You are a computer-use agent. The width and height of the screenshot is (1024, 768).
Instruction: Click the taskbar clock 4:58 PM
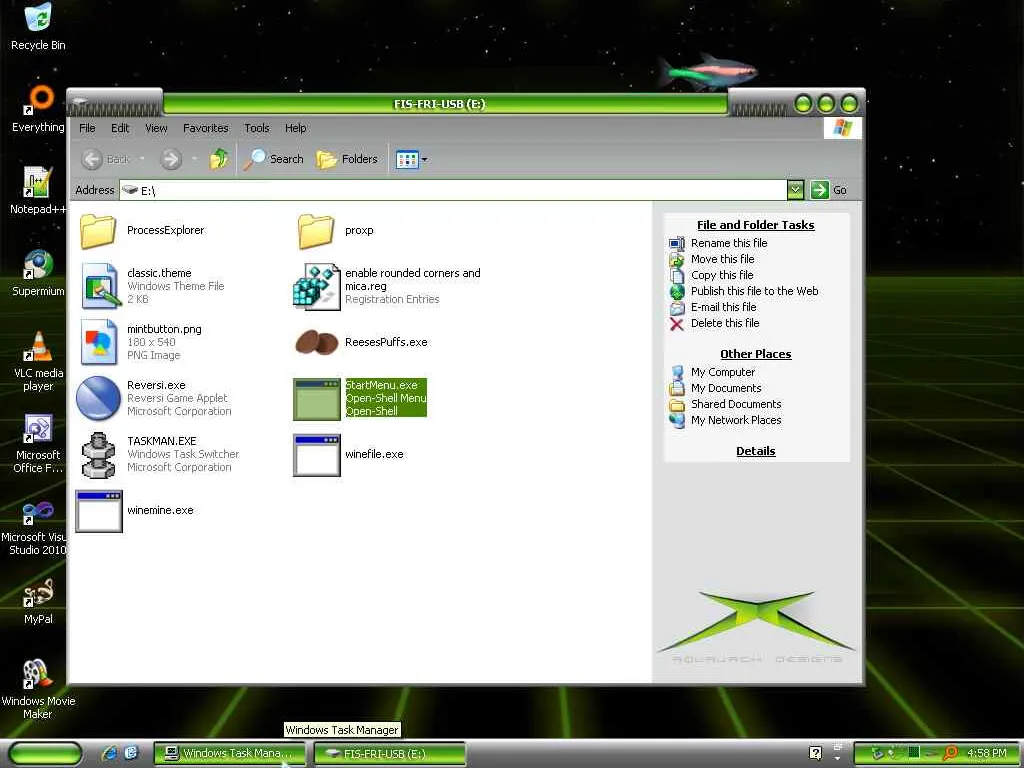986,754
